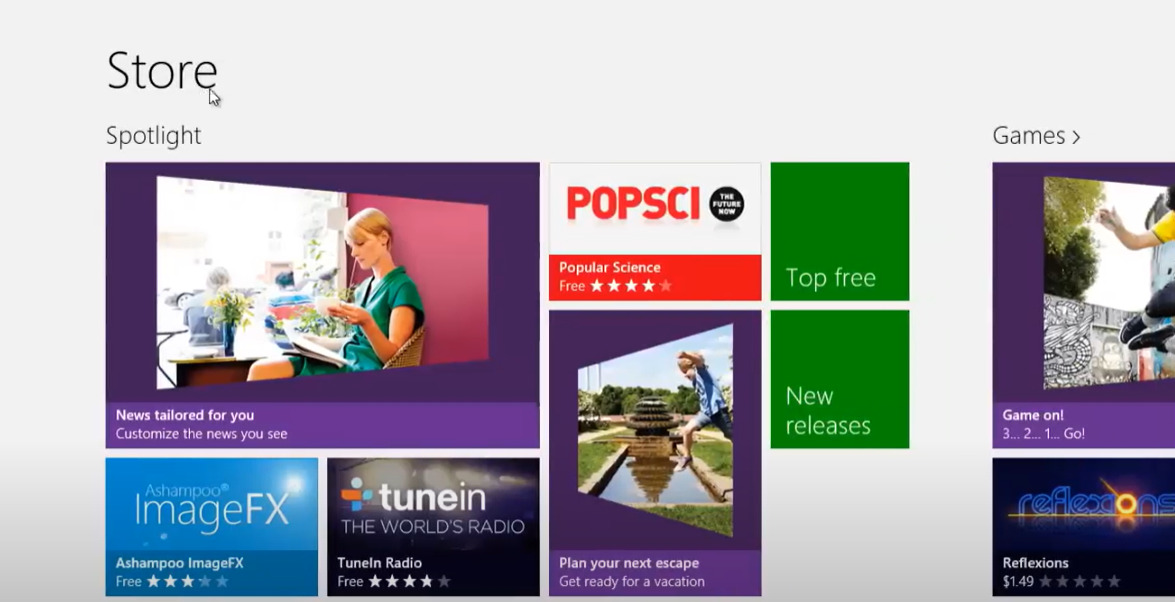Click the POPSCI logo image

[x=633, y=204]
